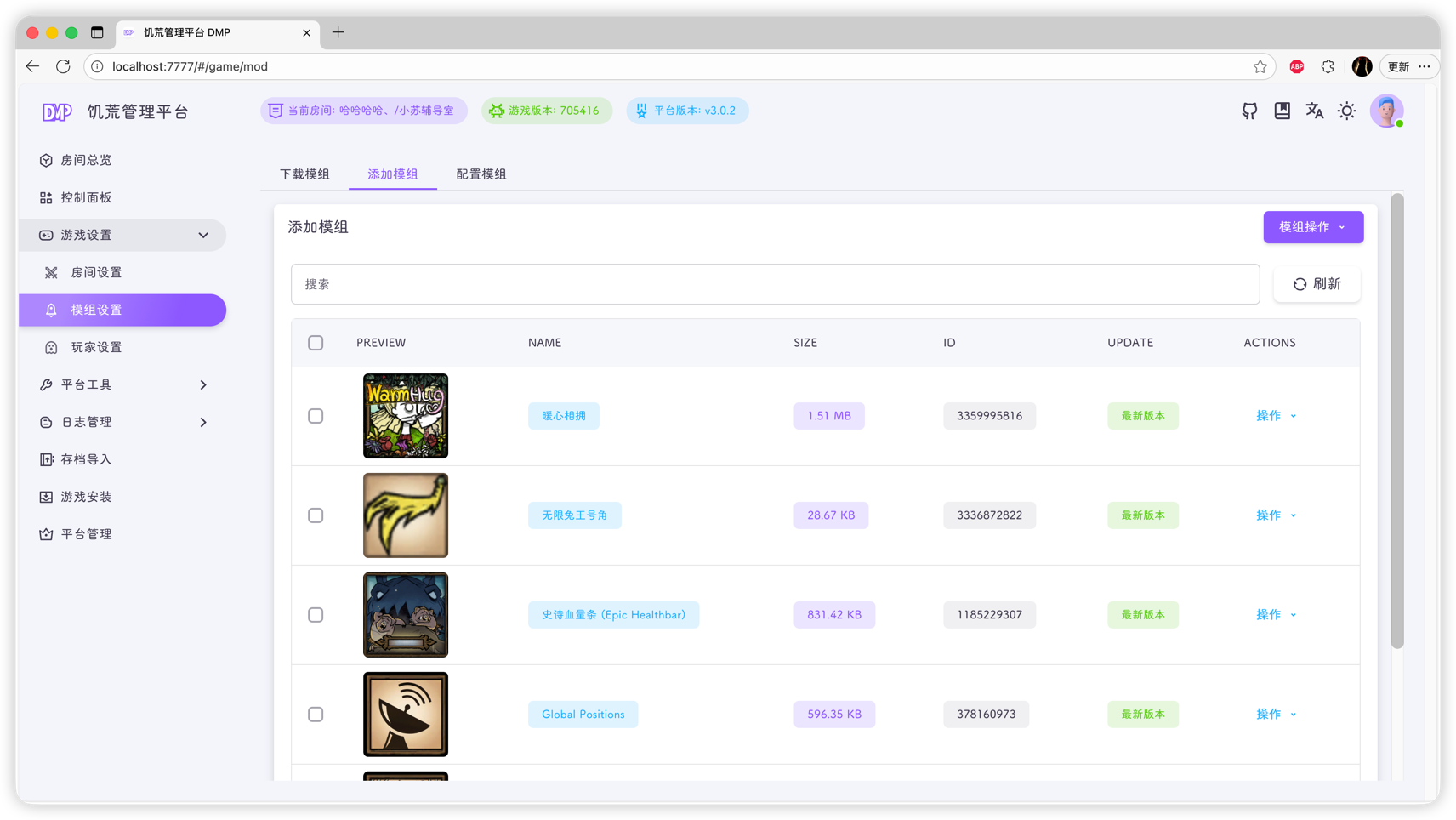Image resolution: width=1456 pixels, height=820 pixels.
Task: Open the documentation book icon
Action: [1282, 111]
